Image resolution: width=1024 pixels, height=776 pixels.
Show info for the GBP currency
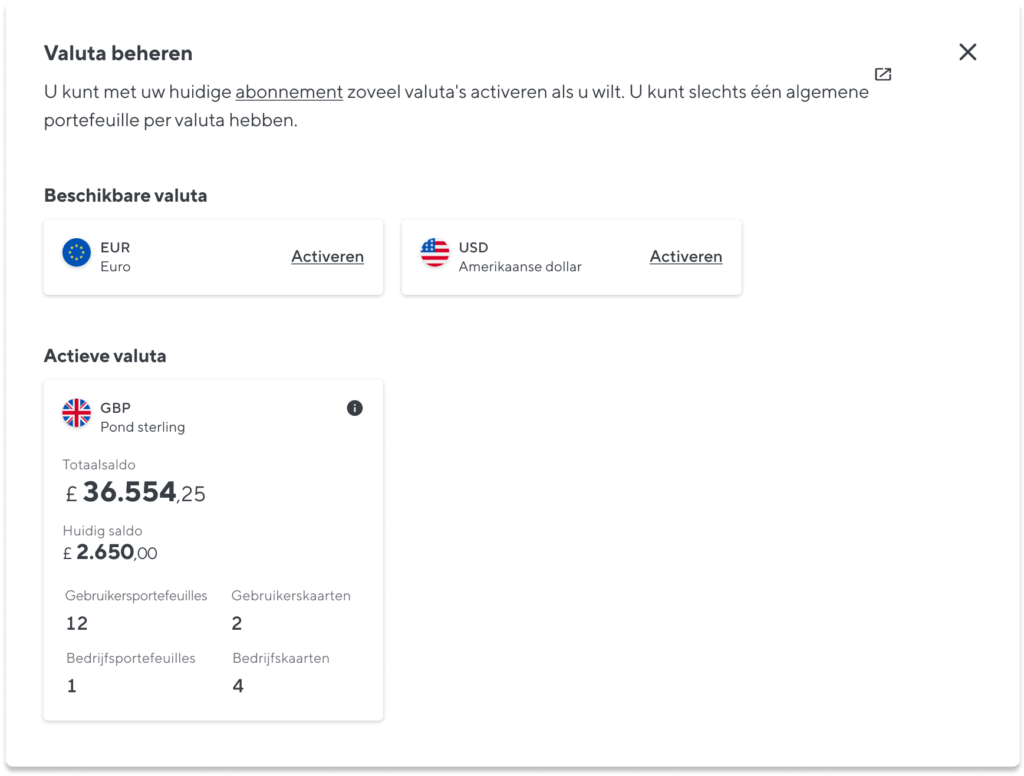(355, 408)
